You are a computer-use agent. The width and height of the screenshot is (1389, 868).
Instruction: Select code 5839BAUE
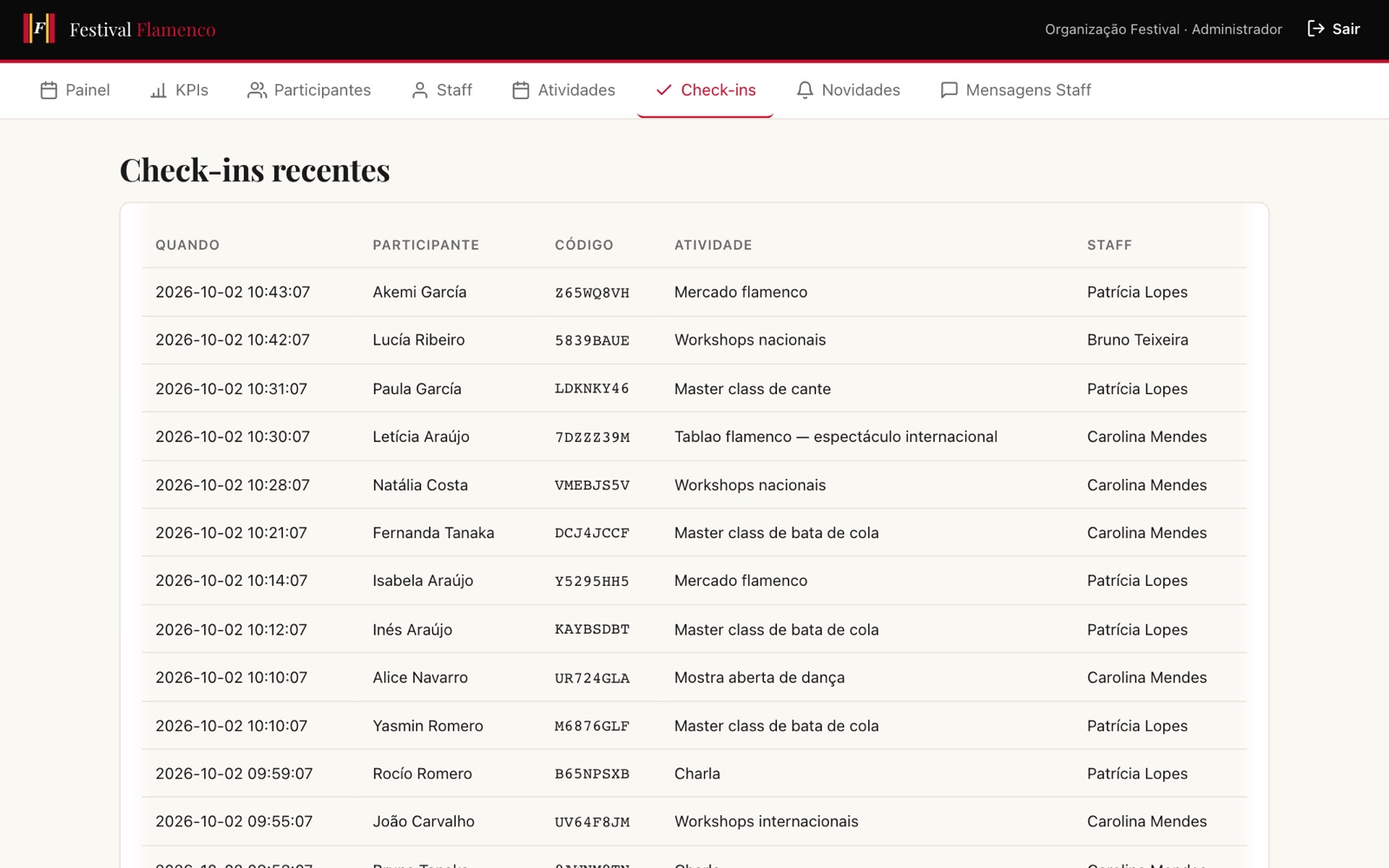(x=592, y=341)
